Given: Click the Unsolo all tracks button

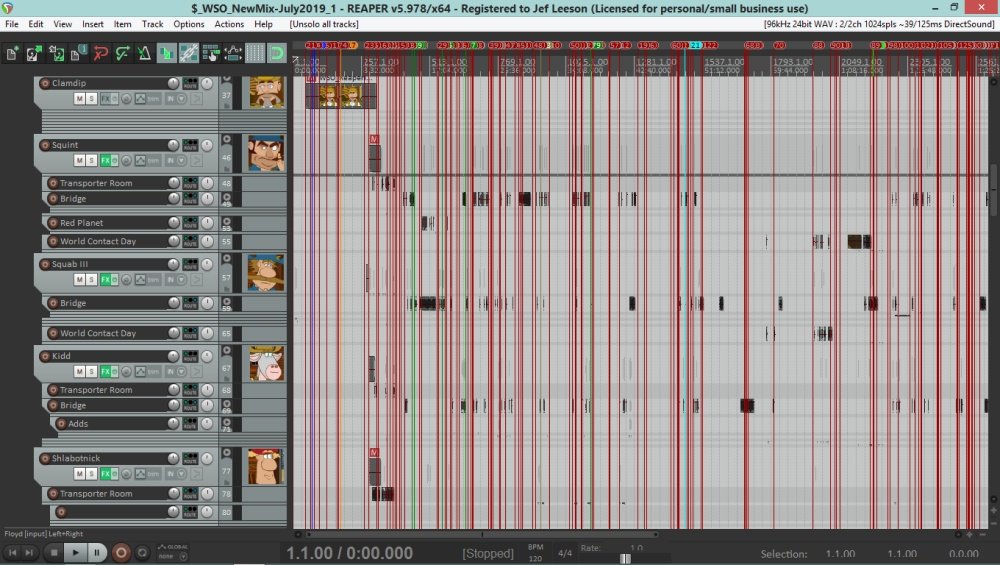Looking at the screenshot, I should [324, 24].
